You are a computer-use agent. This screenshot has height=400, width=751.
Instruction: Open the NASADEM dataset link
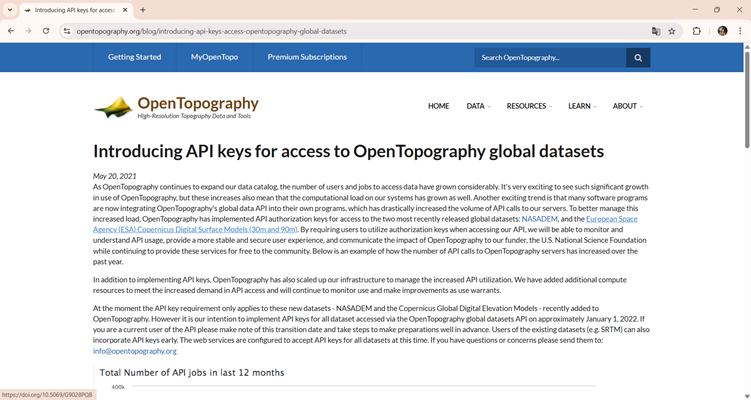click(x=539, y=217)
